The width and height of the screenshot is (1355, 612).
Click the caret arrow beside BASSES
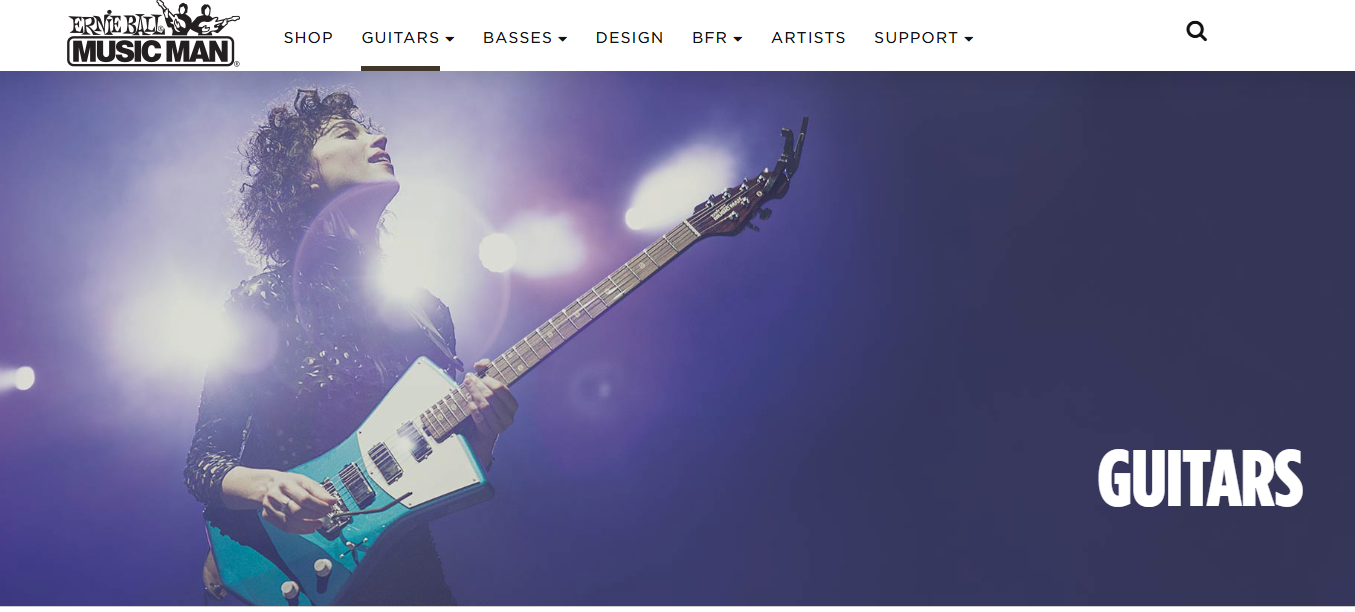tap(563, 39)
